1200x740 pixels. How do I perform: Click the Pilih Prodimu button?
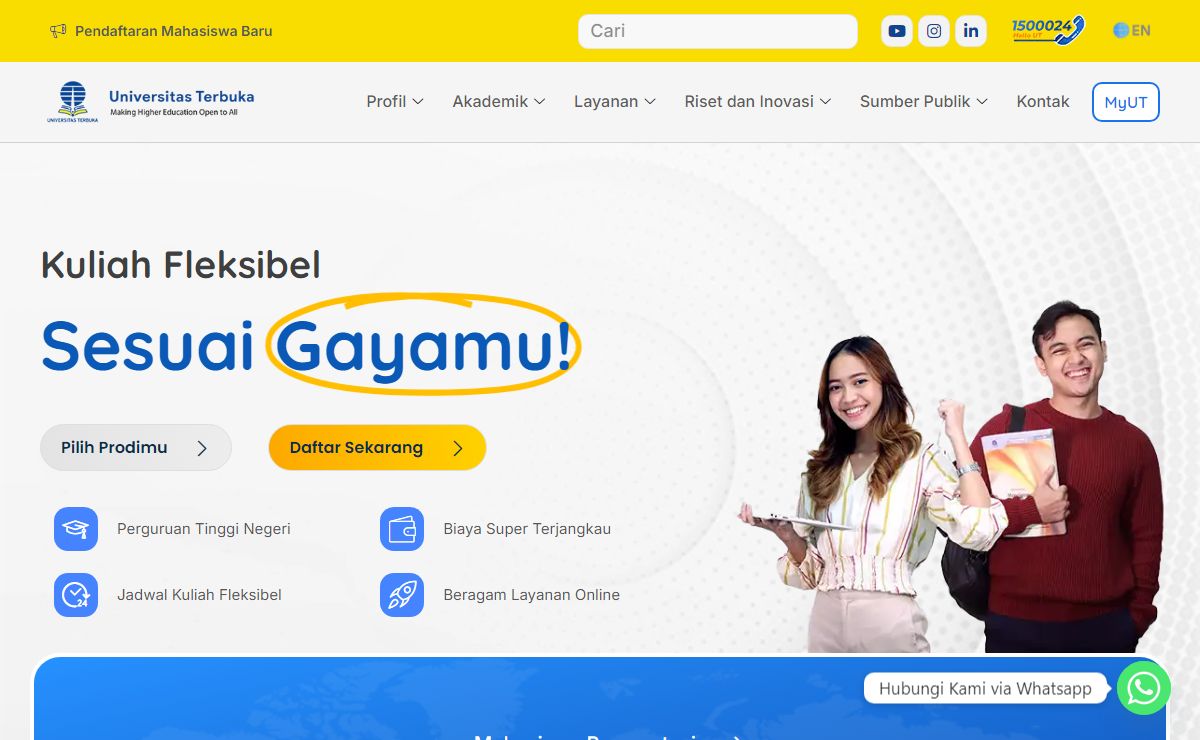pos(136,448)
